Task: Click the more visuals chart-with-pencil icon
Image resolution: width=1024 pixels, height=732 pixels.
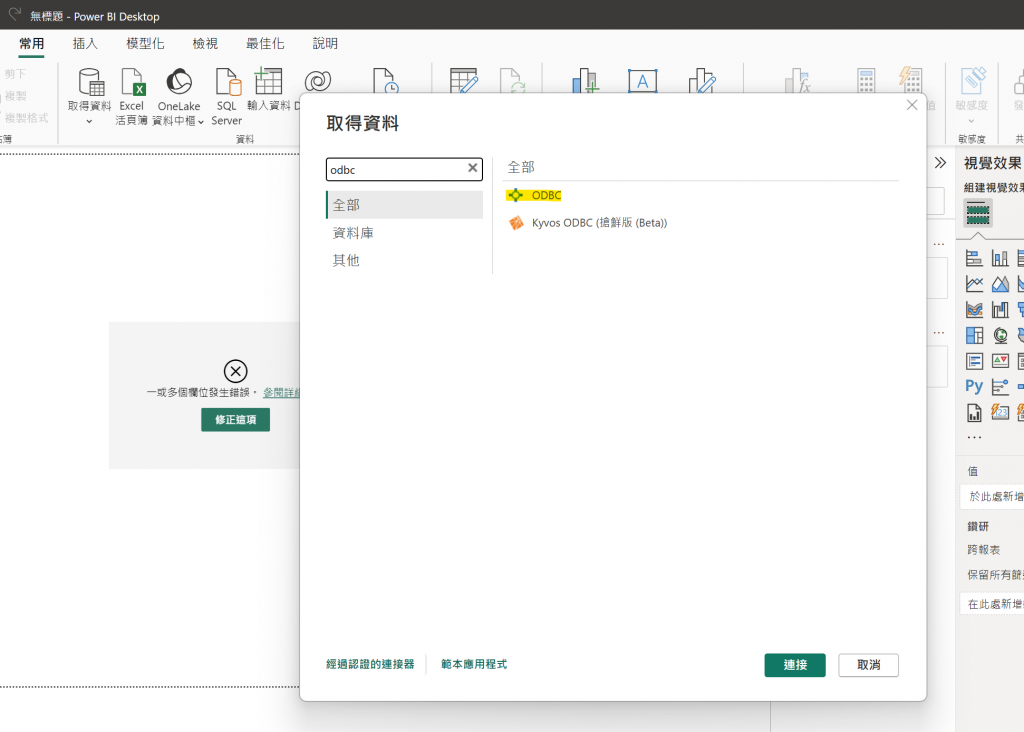Action: (703, 82)
